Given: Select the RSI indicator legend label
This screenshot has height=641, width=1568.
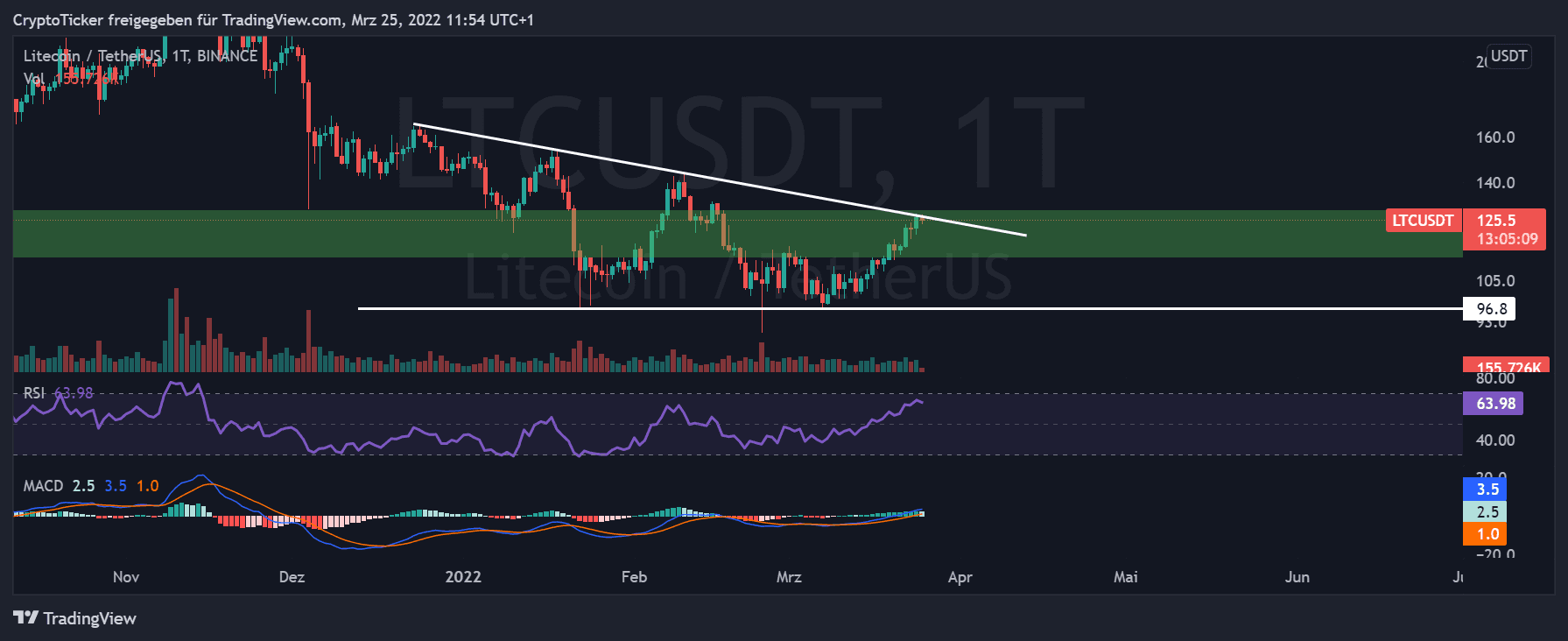Looking at the screenshot, I should tap(33, 393).
